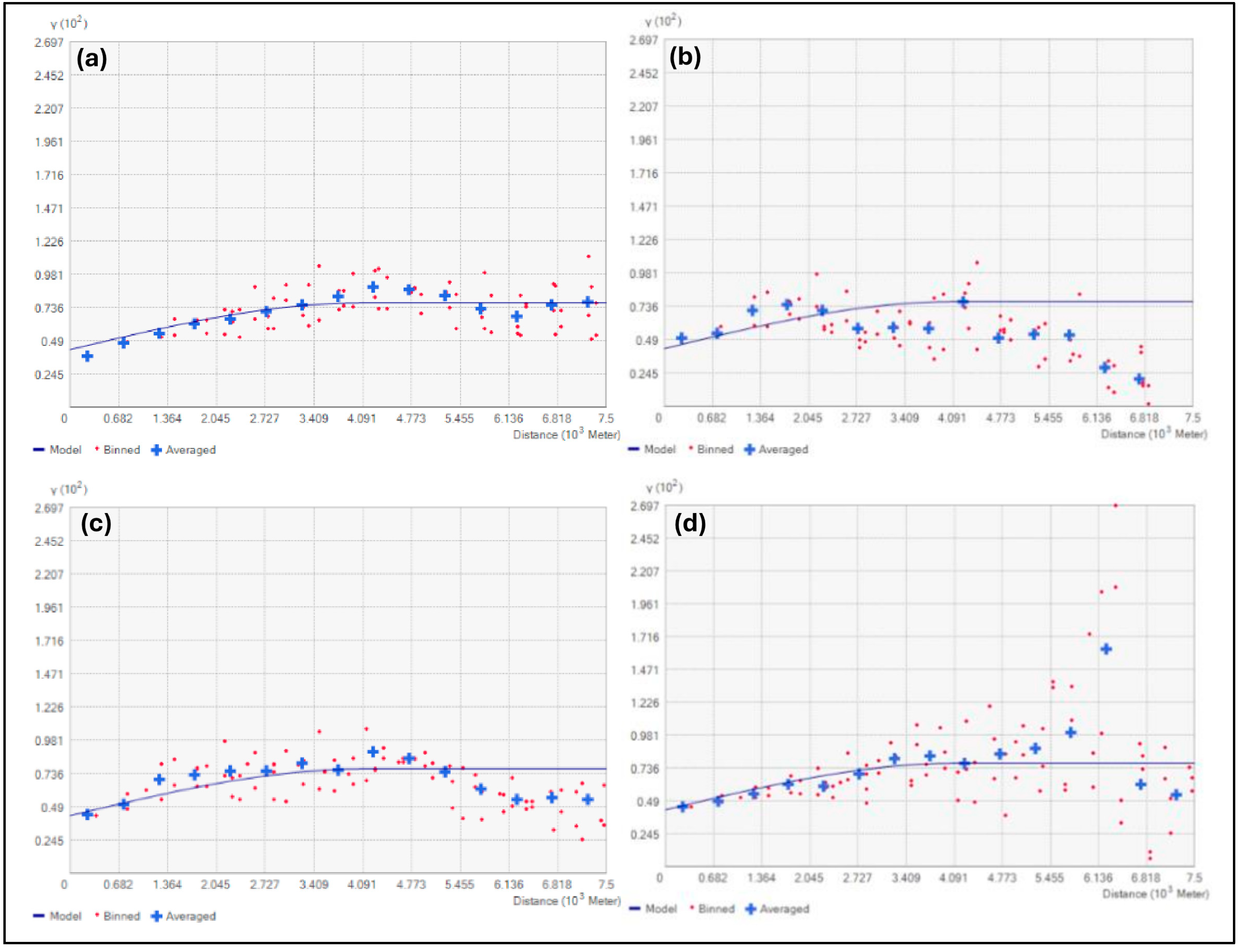This screenshot has height=952, width=1240.
Task: Select the highest blue averaged cross in panel (d)
Action: coord(1106,649)
